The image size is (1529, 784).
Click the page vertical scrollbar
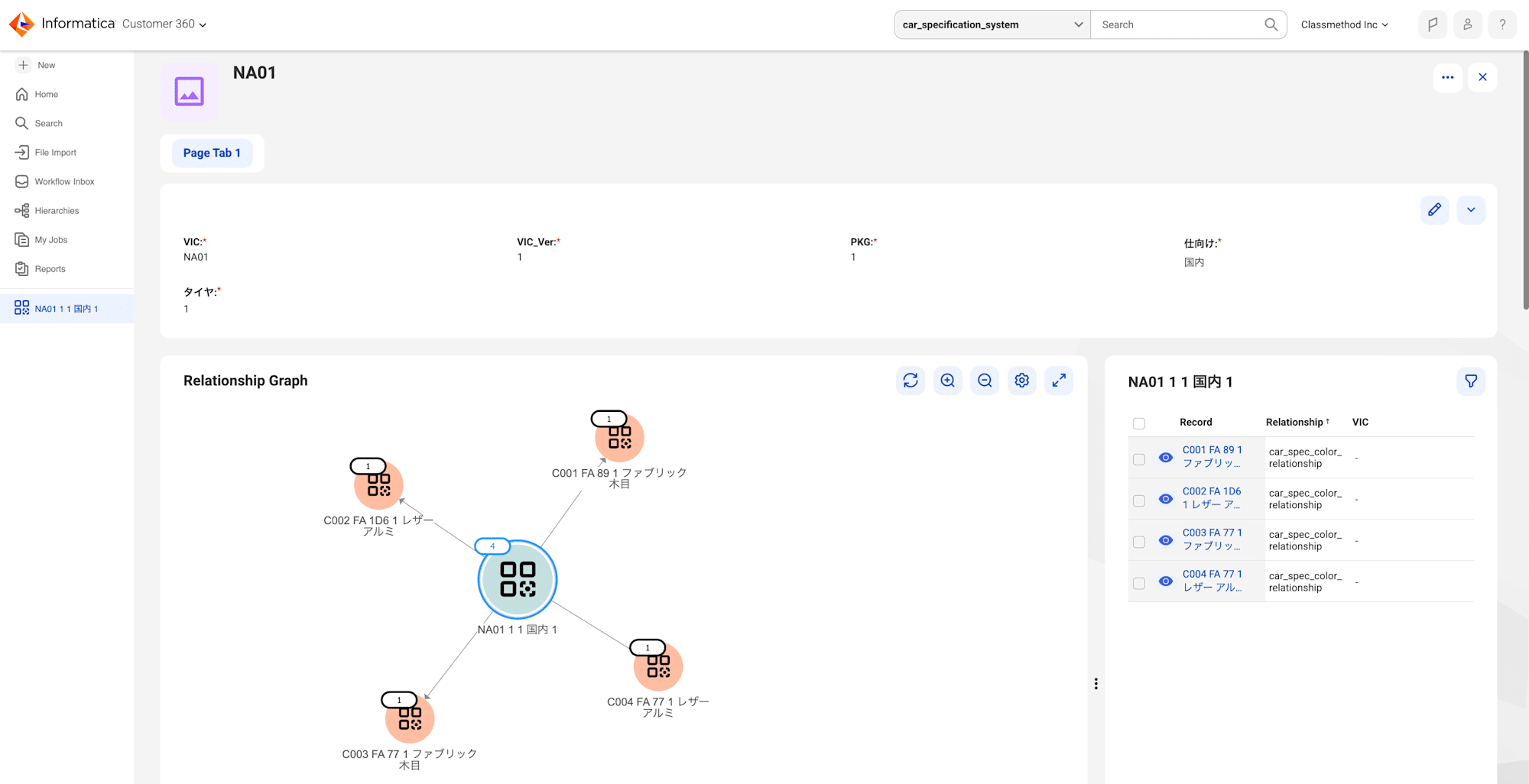(1525, 180)
